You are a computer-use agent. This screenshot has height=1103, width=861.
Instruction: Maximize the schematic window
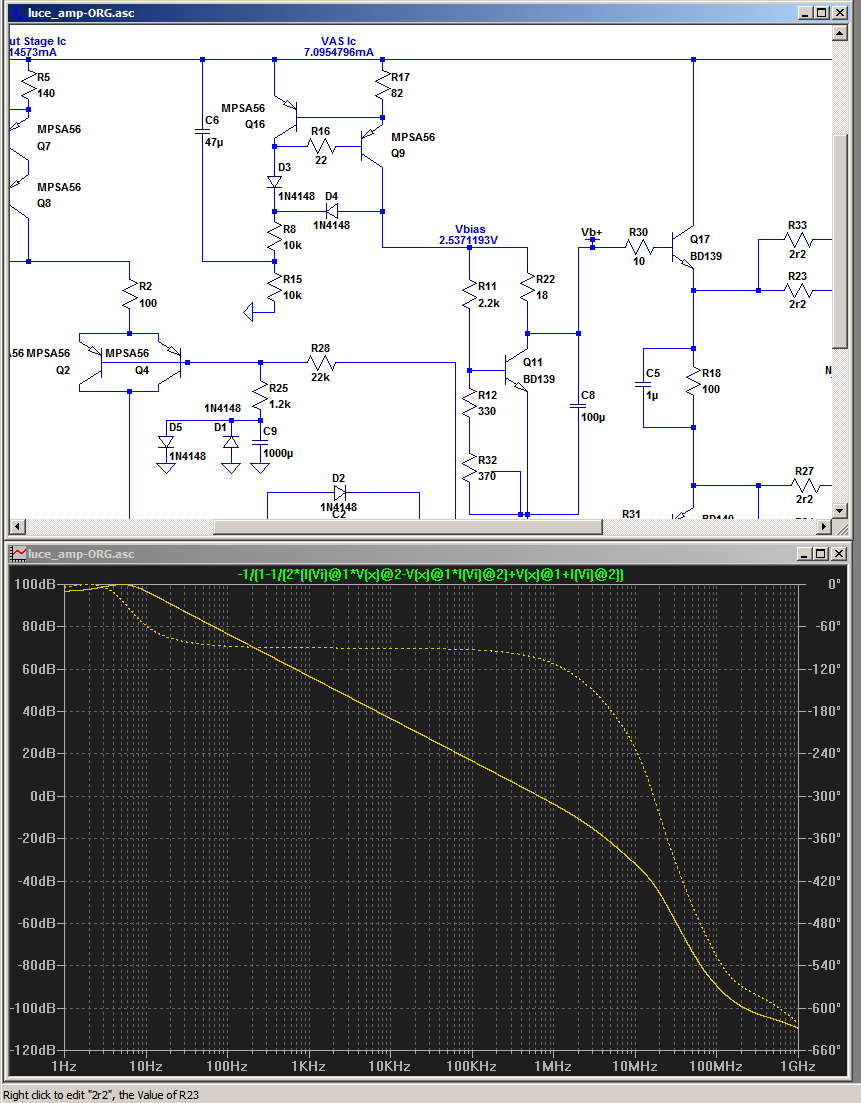pyautogui.click(x=822, y=13)
